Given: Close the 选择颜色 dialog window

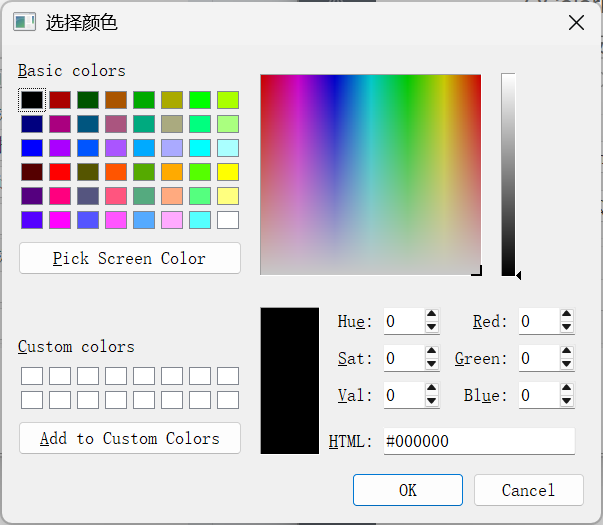Looking at the screenshot, I should [x=576, y=23].
